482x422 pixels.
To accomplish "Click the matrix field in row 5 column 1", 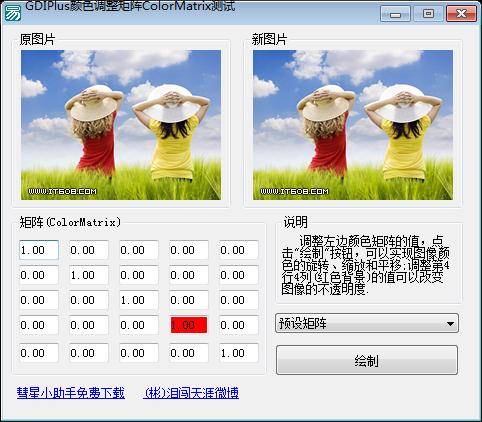I will [x=39, y=353].
